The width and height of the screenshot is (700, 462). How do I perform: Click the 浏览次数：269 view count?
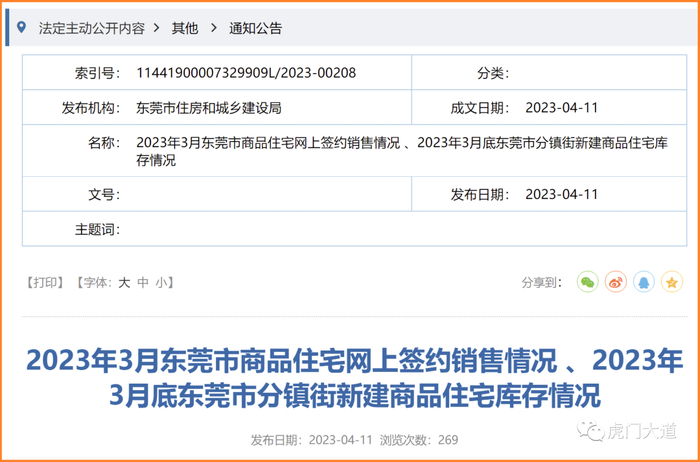click(419, 440)
